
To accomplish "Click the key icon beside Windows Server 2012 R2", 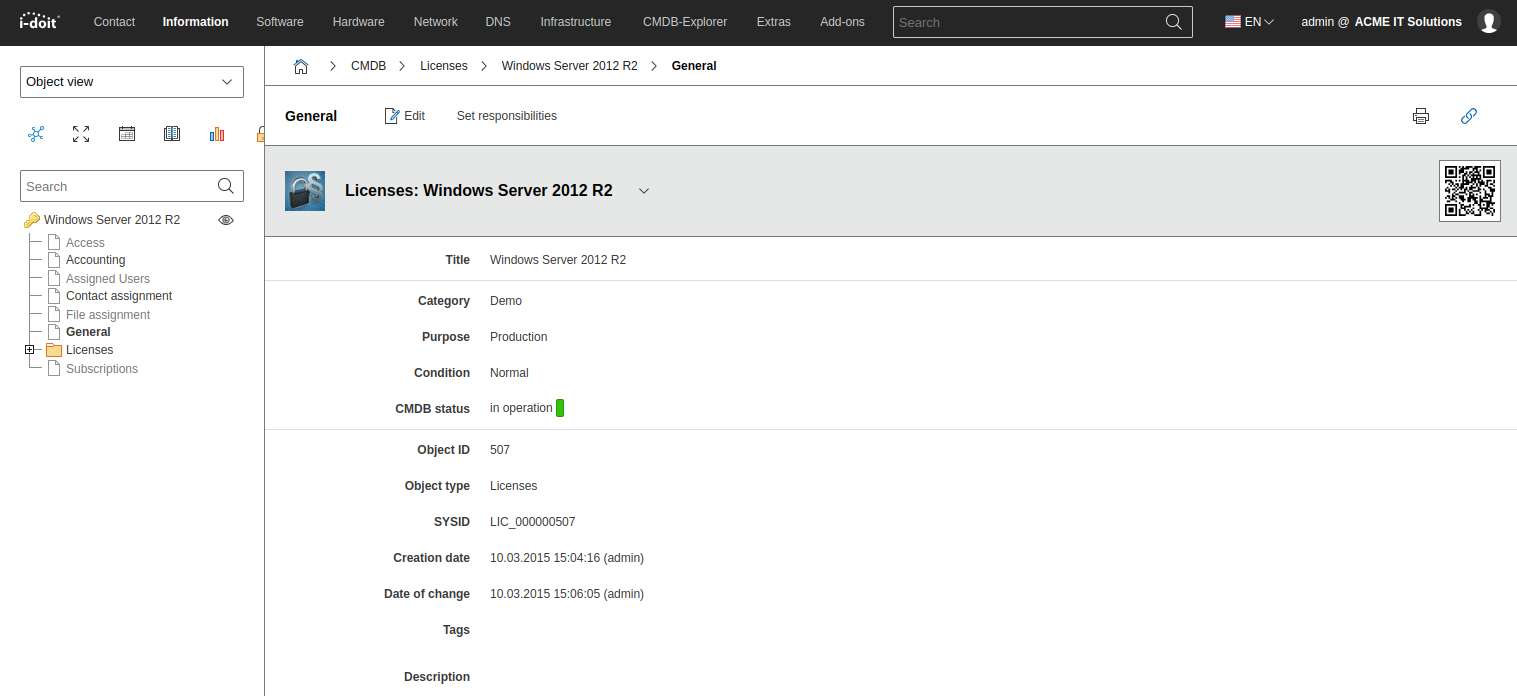I will point(31,220).
